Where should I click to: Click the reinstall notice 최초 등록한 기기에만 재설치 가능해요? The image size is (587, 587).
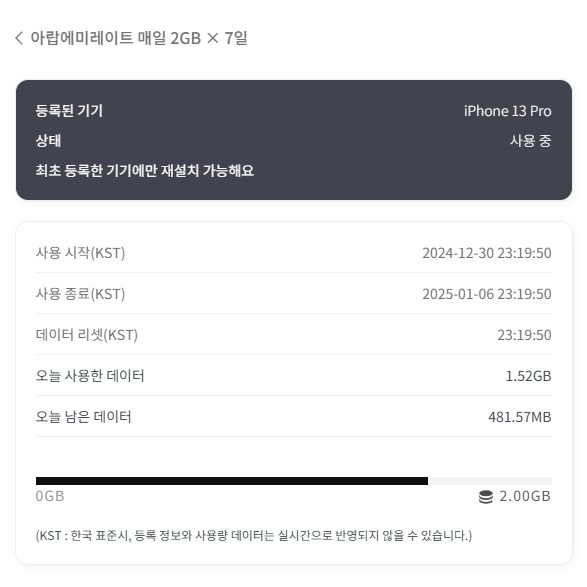pyautogui.click(x=145, y=171)
